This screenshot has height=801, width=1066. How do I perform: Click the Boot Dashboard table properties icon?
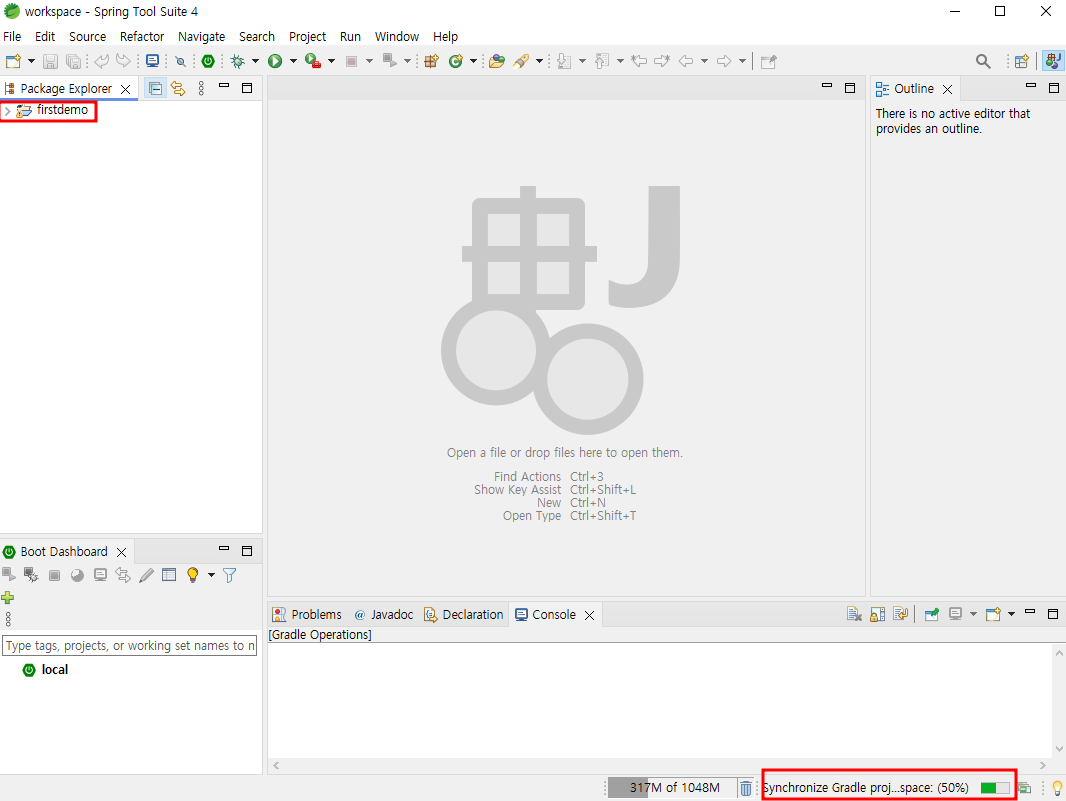(x=169, y=575)
